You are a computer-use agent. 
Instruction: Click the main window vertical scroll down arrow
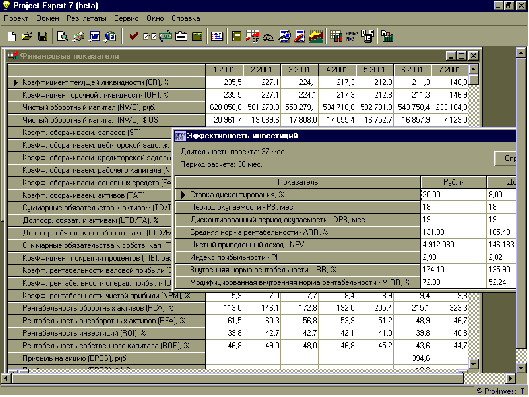click(x=521, y=367)
